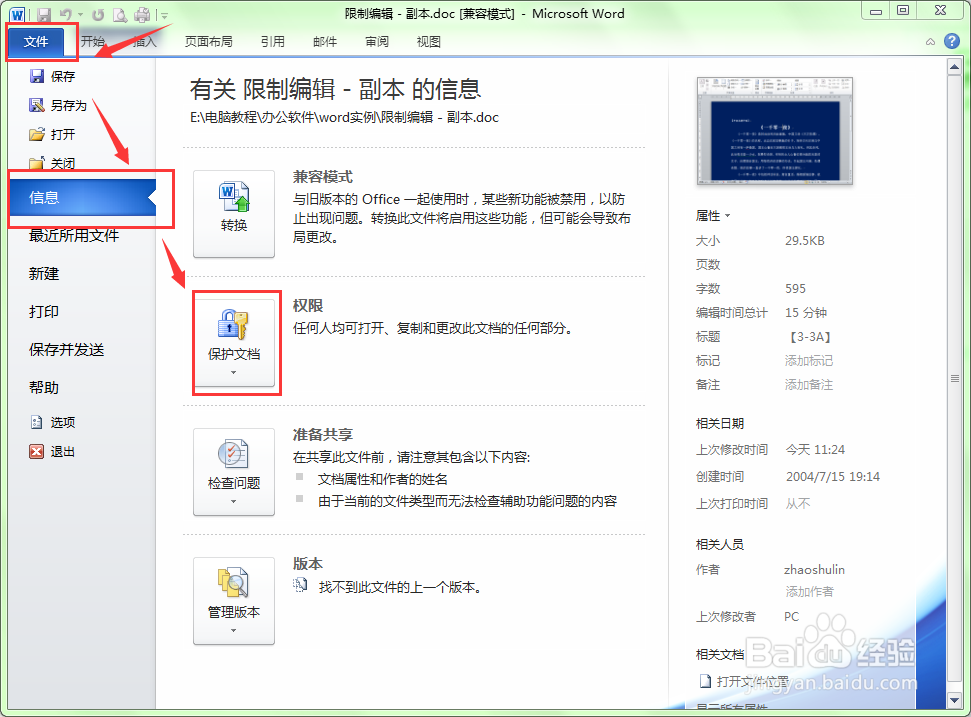Open the Customize Quick Access Toolbar arrow
The width and height of the screenshot is (971, 717).
coord(165,15)
